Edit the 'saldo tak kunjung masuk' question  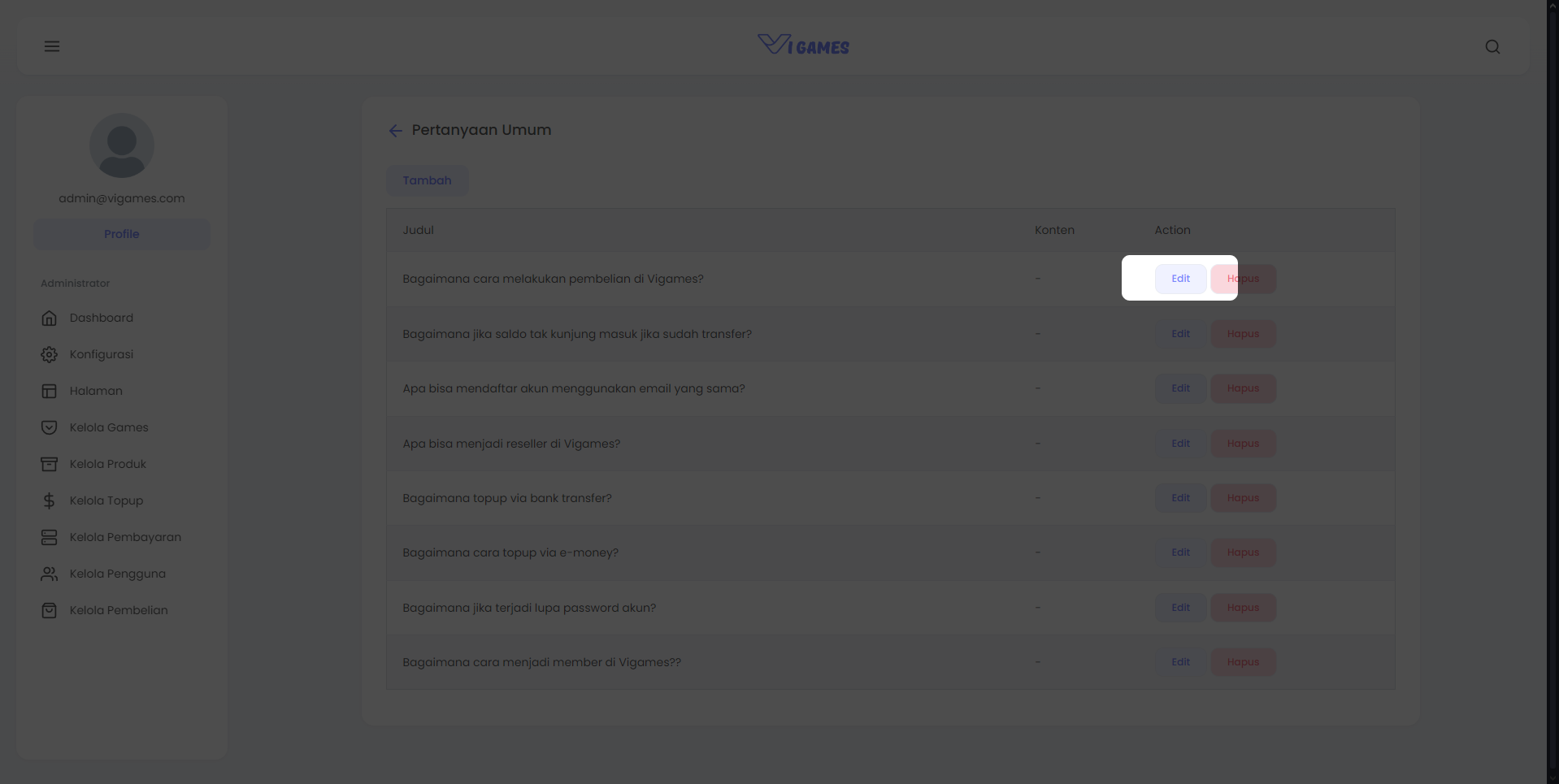click(x=1180, y=334)
